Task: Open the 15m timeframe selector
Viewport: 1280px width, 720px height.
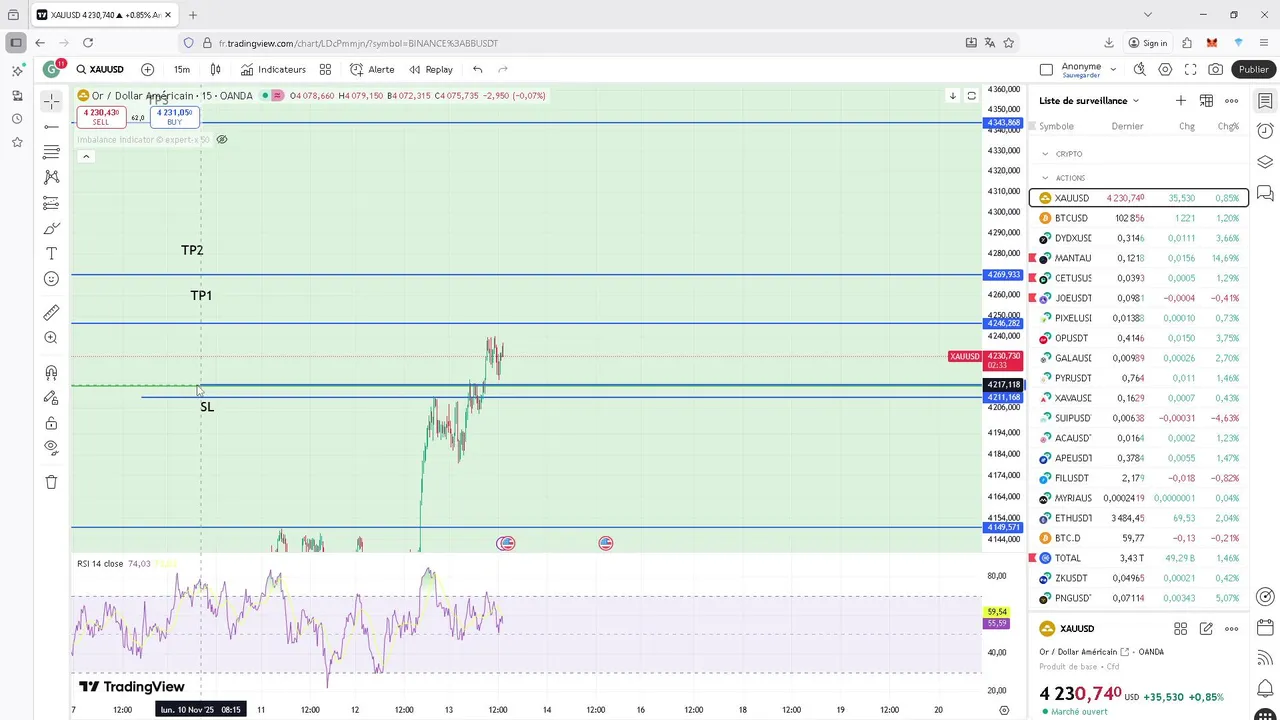Action: coord(182,69)
